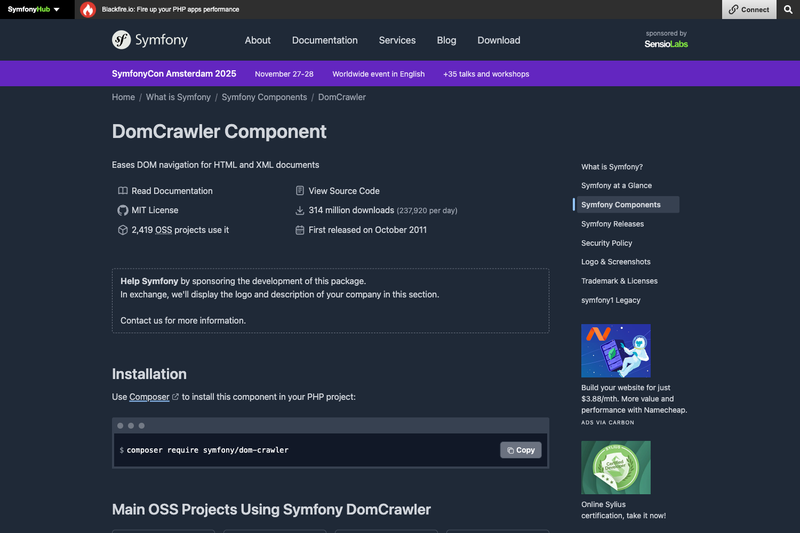
Task: Click the Namecheap ad image
Action: coord(616,351)
